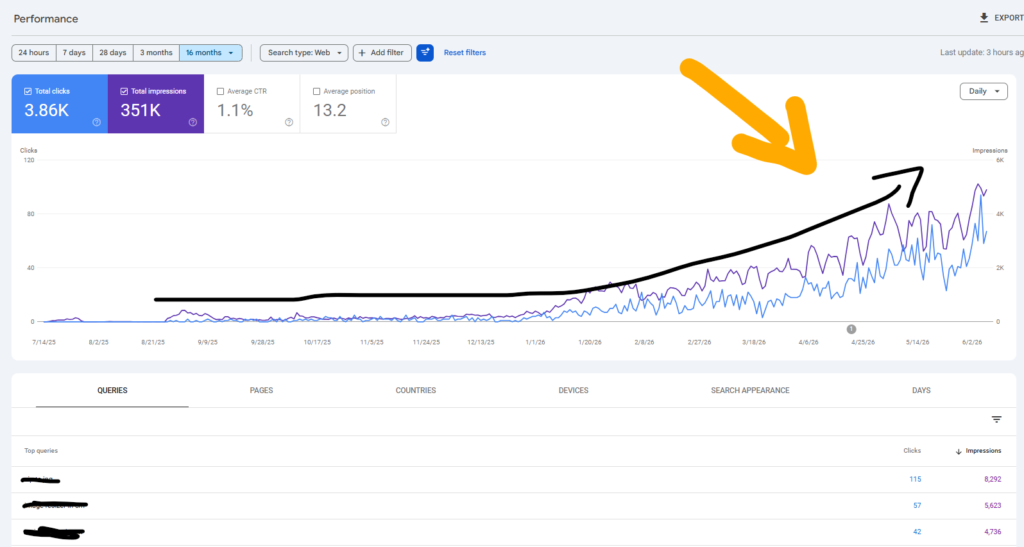Open help icon on Total impressions card
Viewport: 1024px width, 547px height.
193,122
